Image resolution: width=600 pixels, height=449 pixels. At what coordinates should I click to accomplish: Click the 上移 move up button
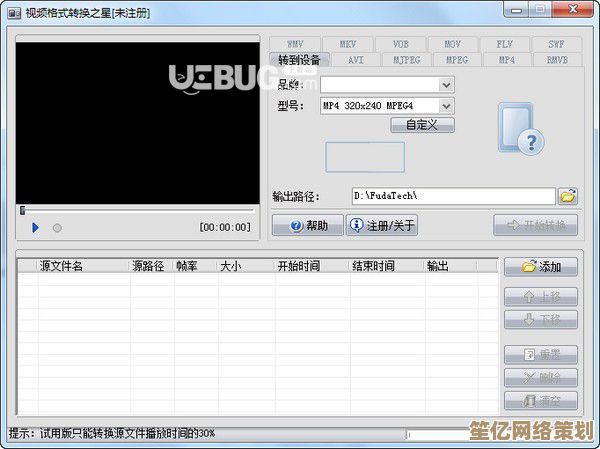[541, 297]
